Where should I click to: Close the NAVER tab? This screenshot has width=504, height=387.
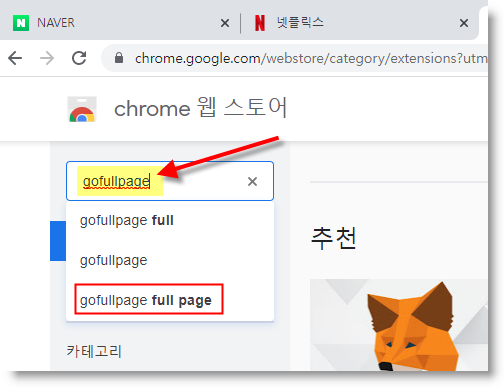pyautogui.click(x=225, y=23)
